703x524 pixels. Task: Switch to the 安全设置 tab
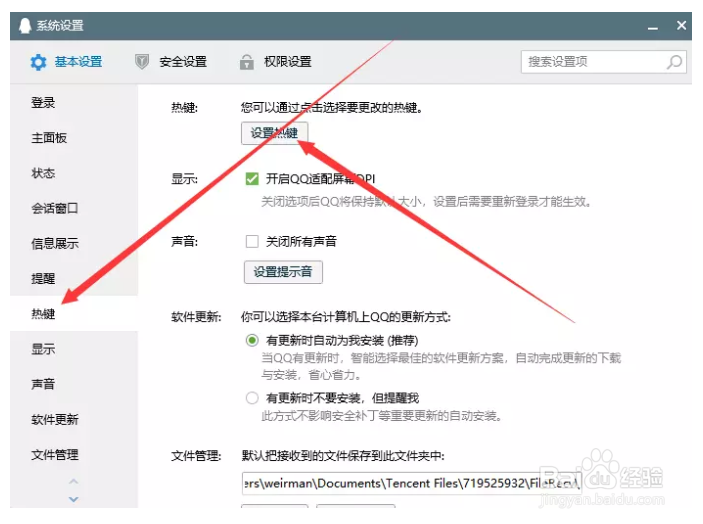point(171,62)
